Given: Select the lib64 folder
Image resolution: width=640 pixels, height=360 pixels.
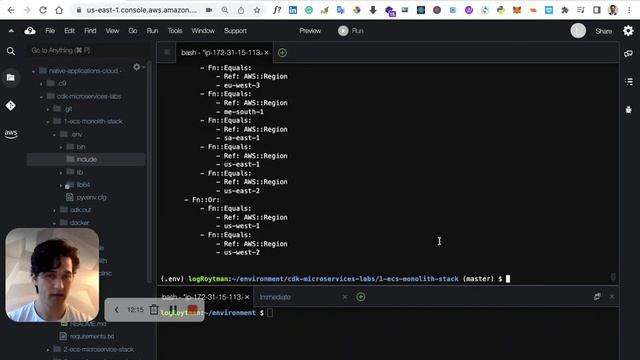Looking at the screenshot, I should coord(83,184).
